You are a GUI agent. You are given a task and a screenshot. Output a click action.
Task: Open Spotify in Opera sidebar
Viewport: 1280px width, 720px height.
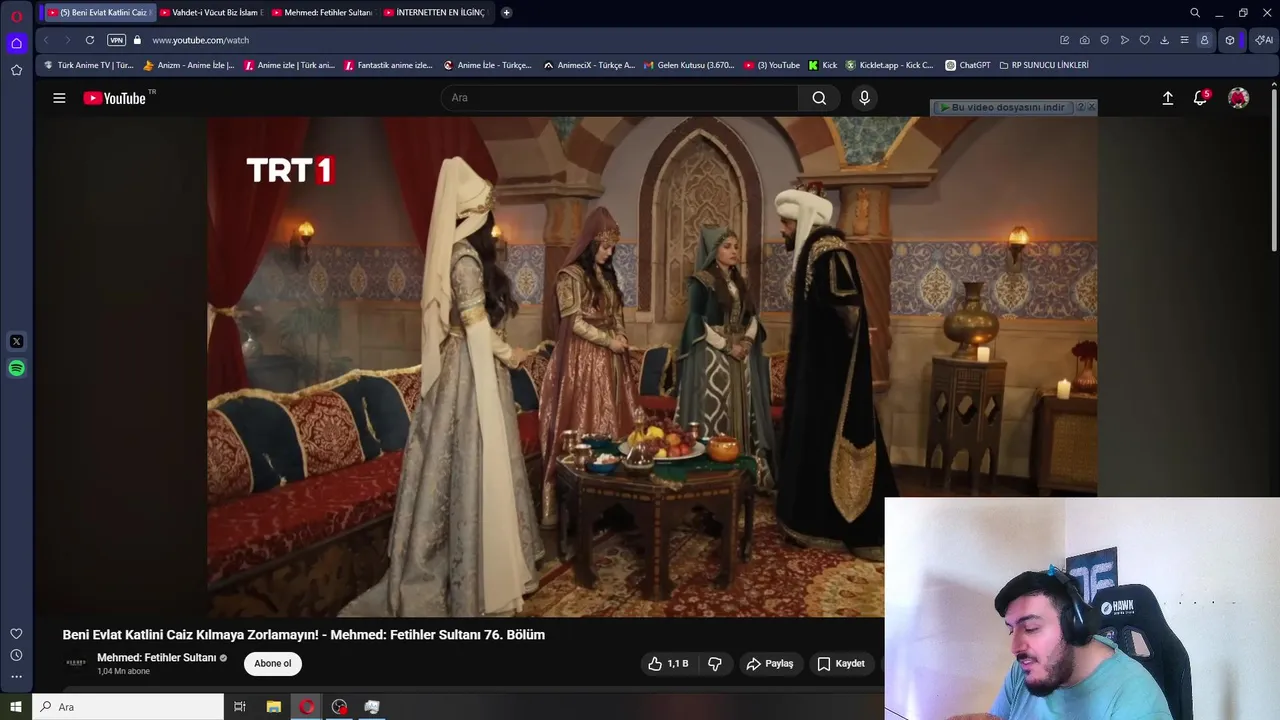click(16, 368)
